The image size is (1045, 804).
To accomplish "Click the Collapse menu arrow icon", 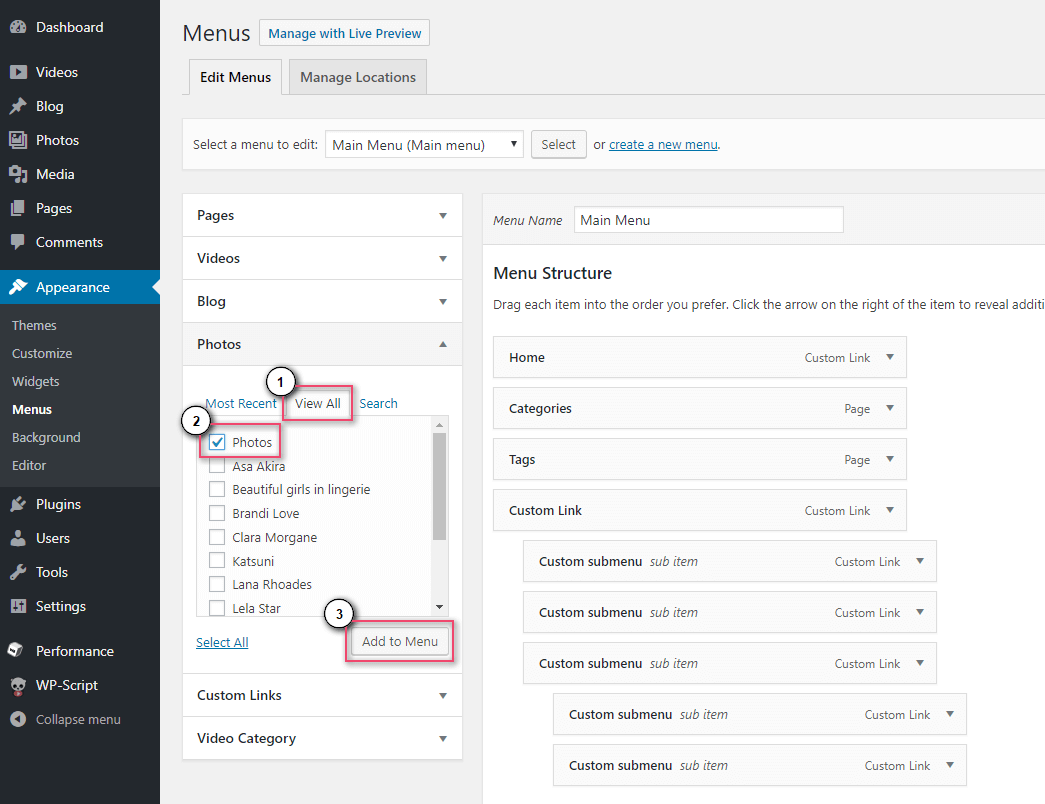I will tap(18, 719).
